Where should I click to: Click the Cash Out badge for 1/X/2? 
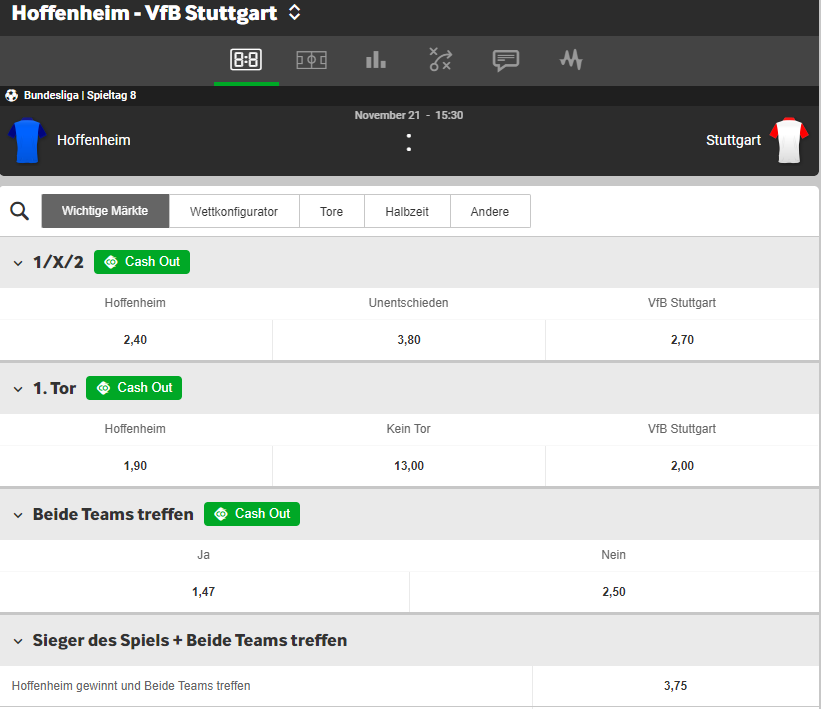tap(142, 262)
